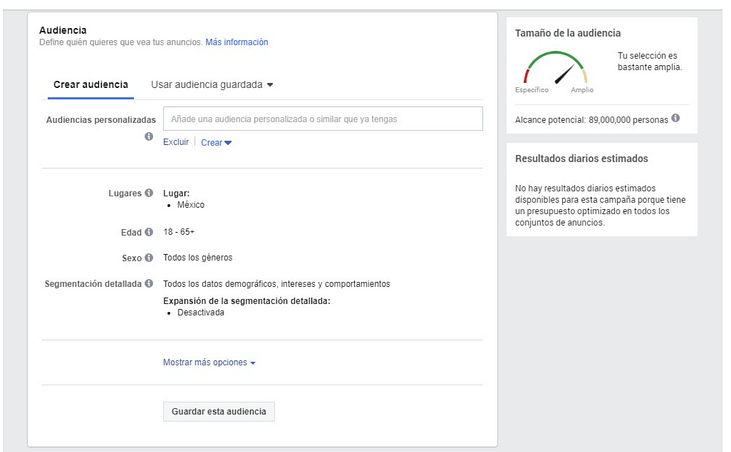The height and width of the screenshot is (452, 731).
Task: Click the Todos los géneros value
Action: [198, 258]
